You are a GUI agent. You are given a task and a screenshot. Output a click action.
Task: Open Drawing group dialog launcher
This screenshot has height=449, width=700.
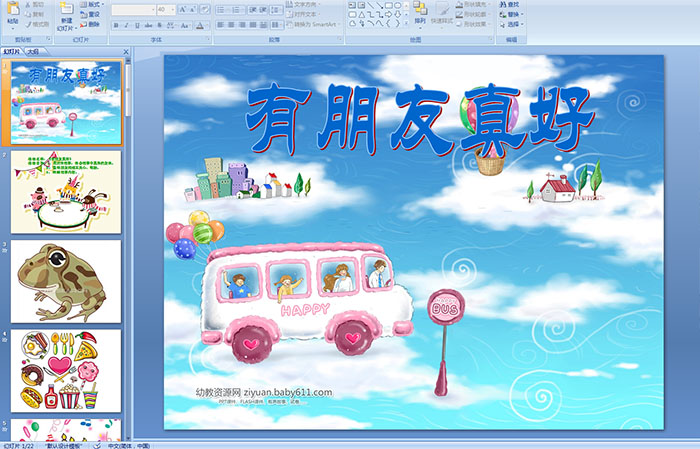[491, 39]
